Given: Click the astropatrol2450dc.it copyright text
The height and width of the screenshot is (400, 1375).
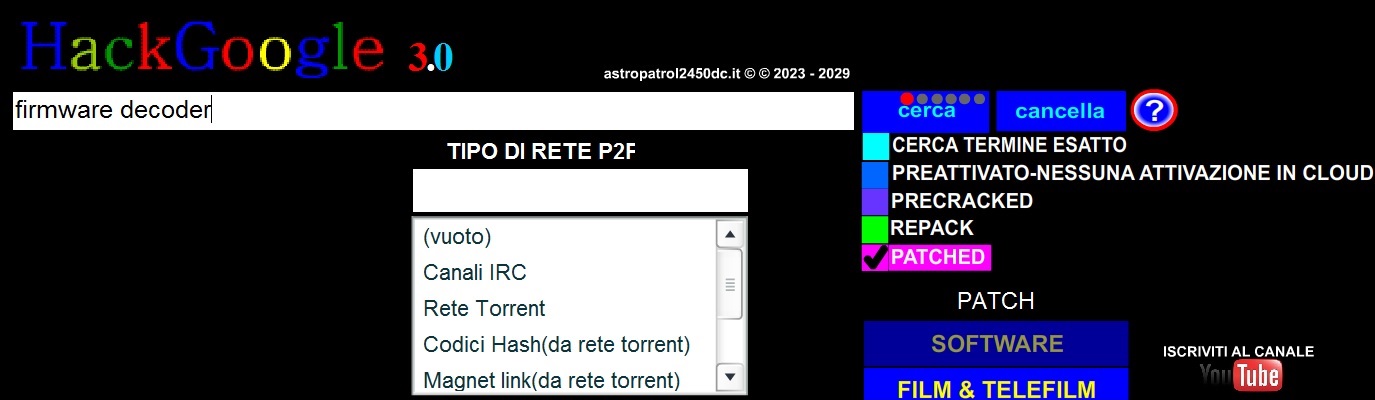Looking at the screenshot, I should tap(727, 74).
